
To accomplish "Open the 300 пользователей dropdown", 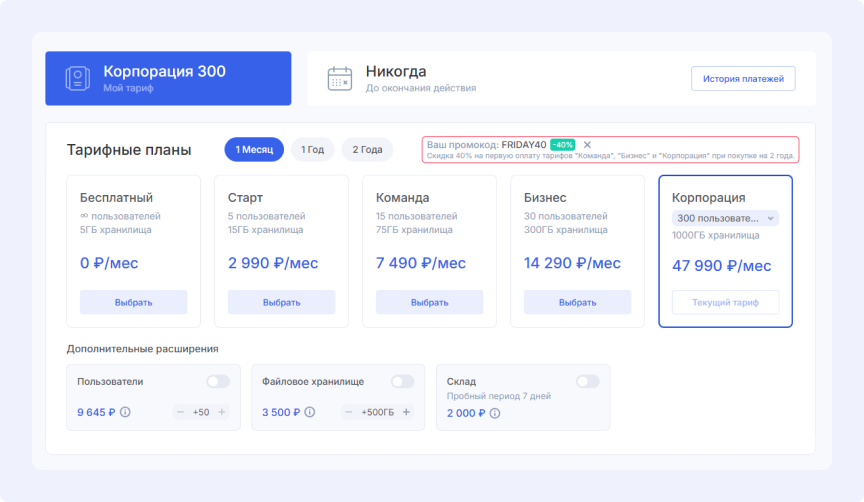I will click(x=725, y=218).
